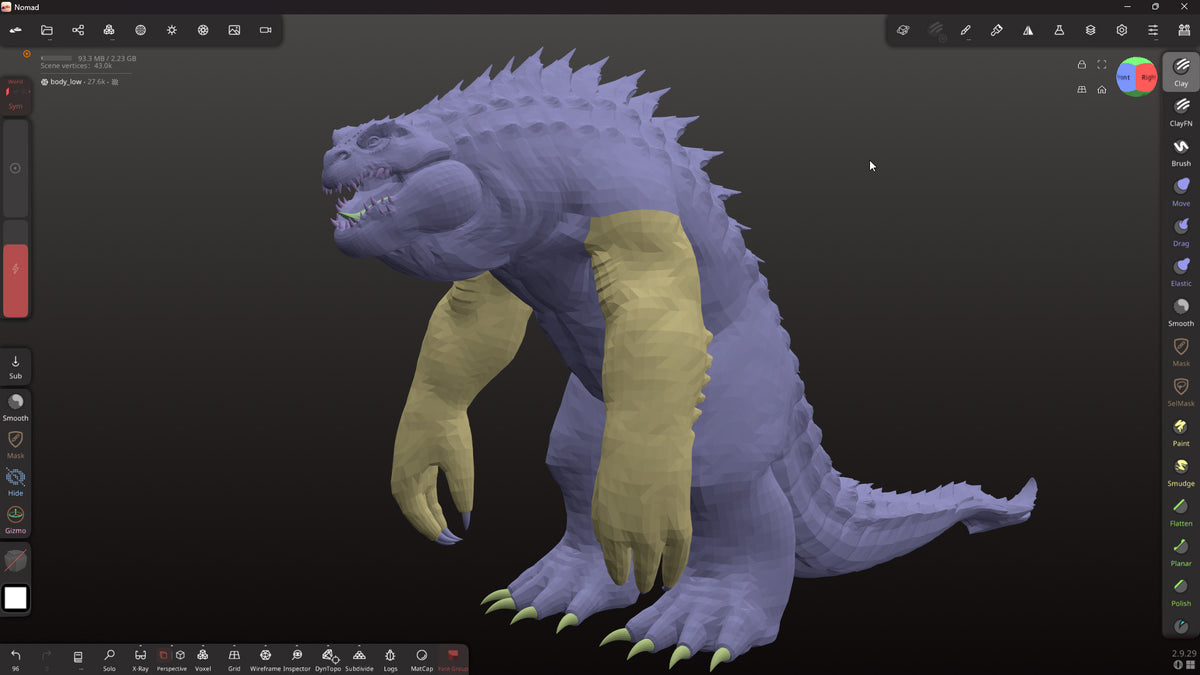This screenshot has height=675, width=1200.
Task: Select the SelMask tool
Action: pos(1181,392)
